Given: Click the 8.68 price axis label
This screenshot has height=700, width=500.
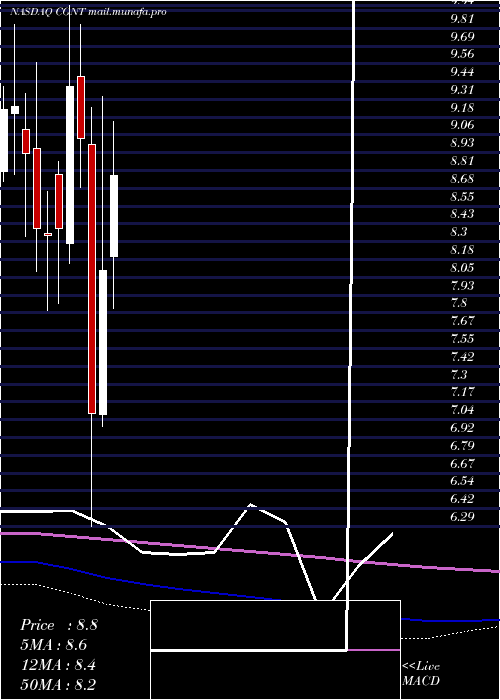Looking at the screenshot, I should 462,179.
